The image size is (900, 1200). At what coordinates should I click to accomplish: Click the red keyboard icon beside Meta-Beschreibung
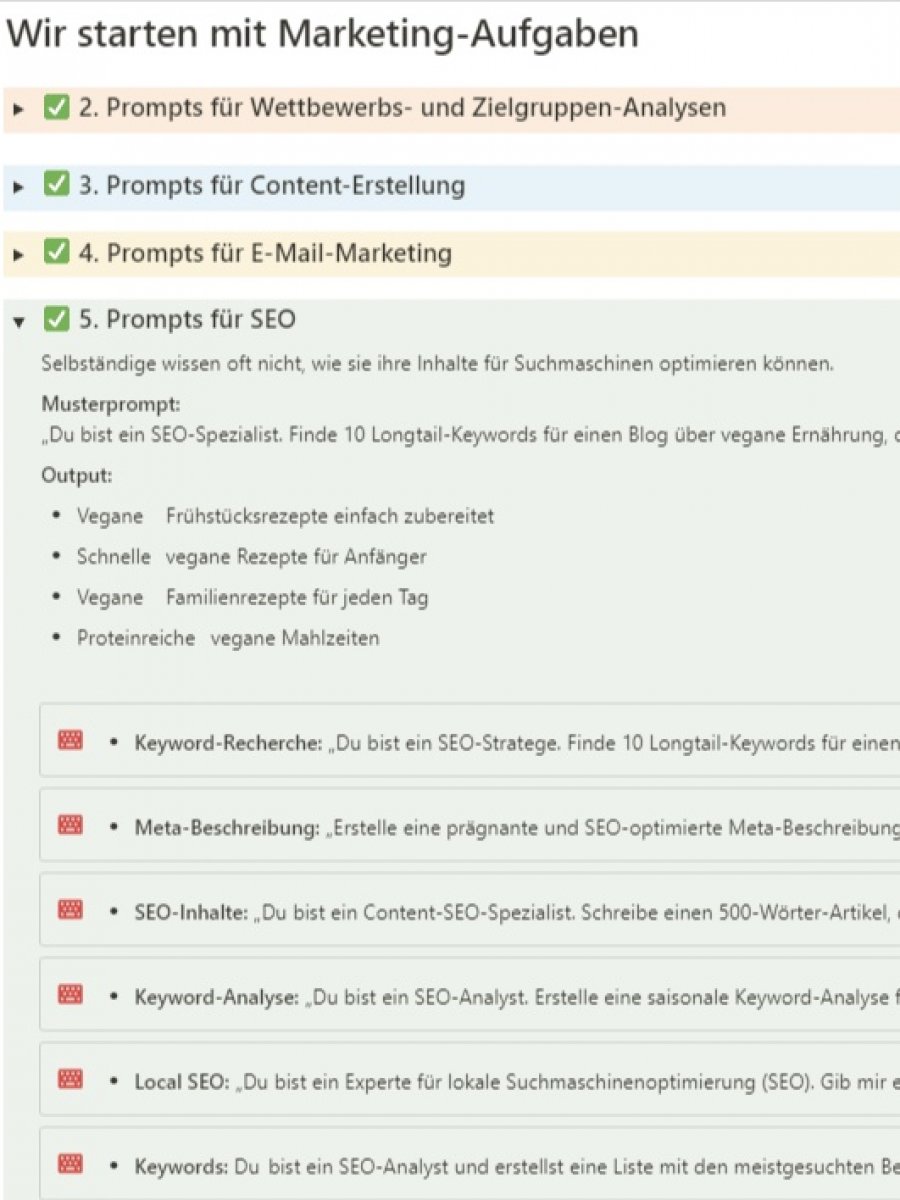tap(70, 825)
